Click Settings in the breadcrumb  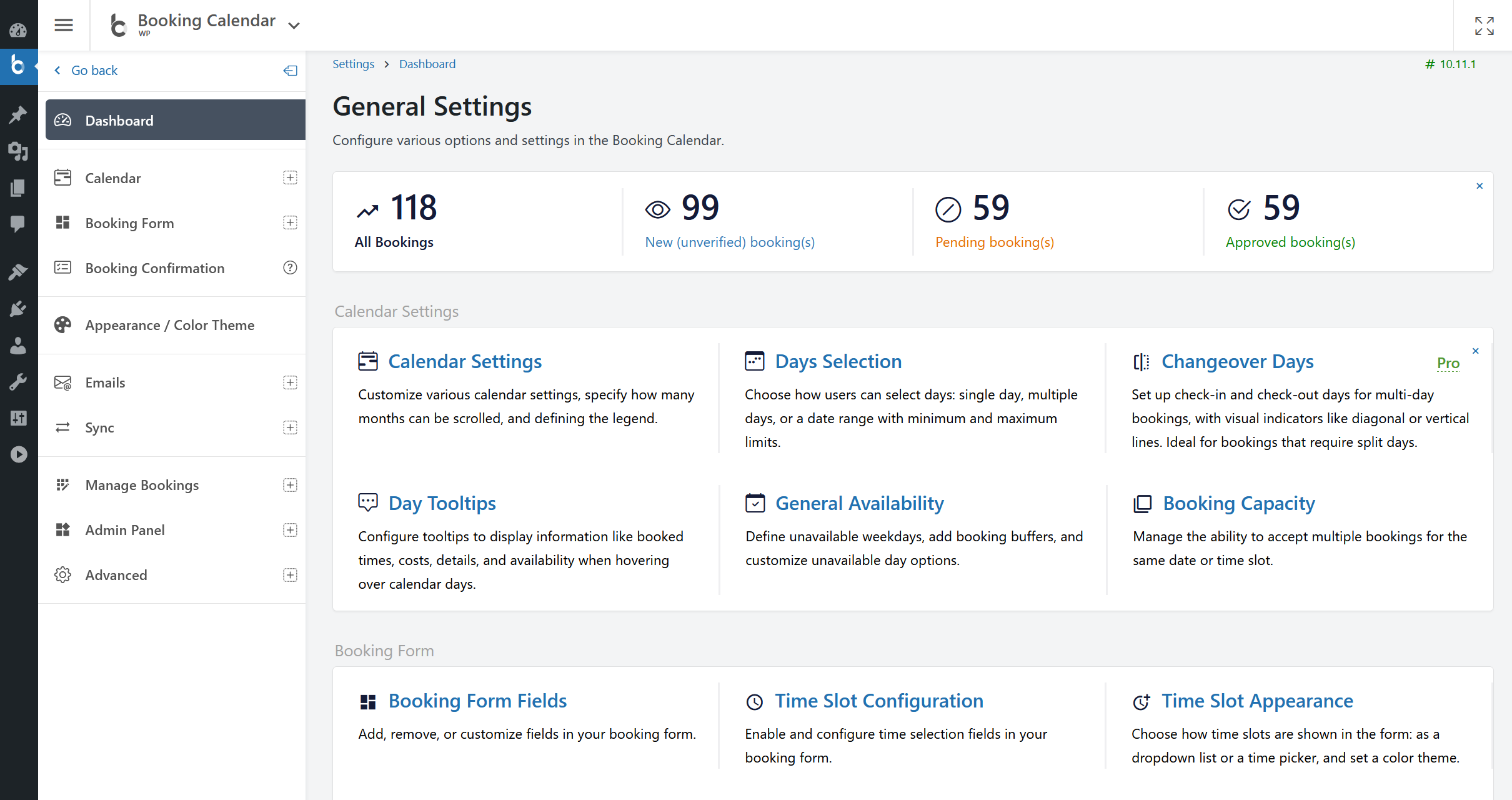pos(353,64)
